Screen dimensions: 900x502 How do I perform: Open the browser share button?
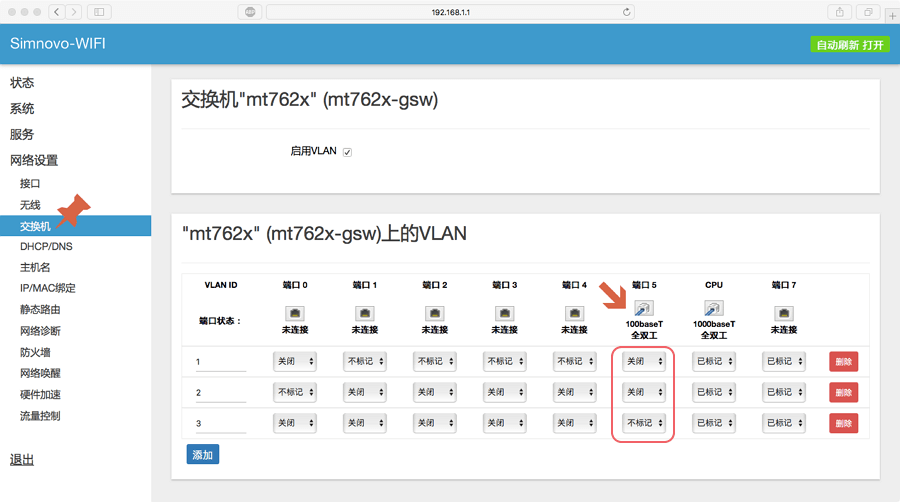pyautogui.click(x=840, y=11)
